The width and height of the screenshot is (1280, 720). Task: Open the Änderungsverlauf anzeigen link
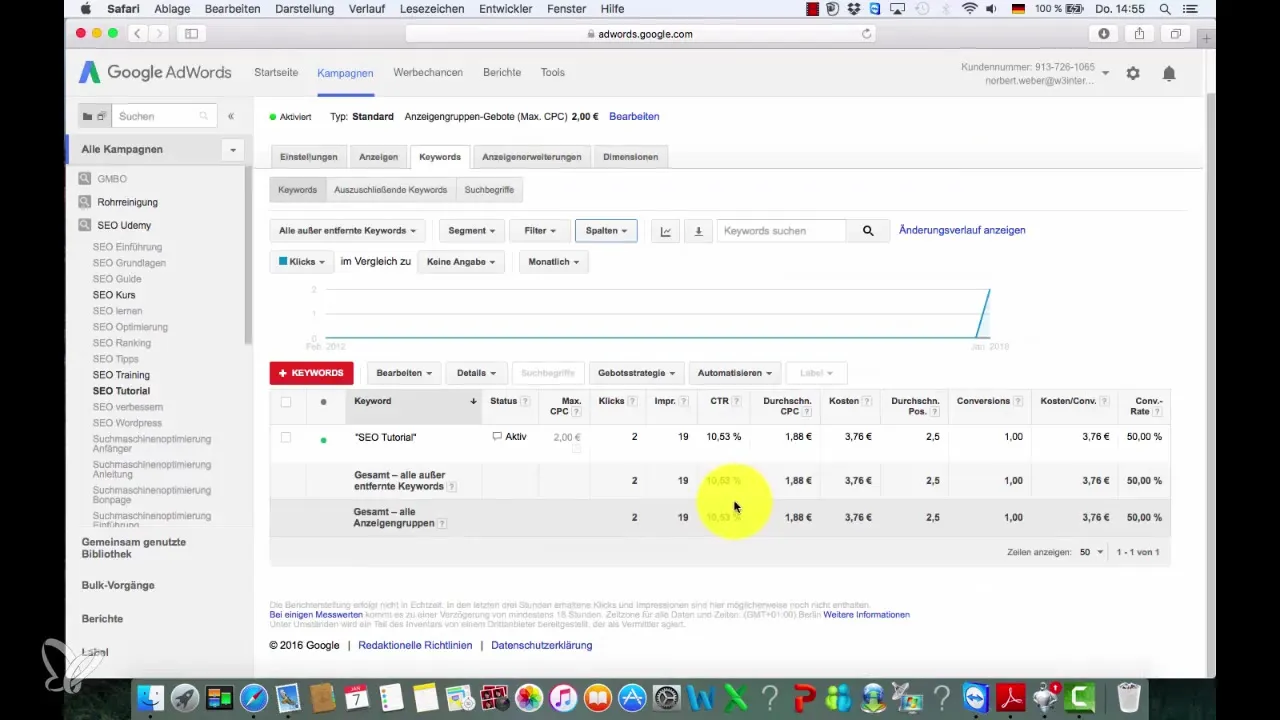point(962,230)
